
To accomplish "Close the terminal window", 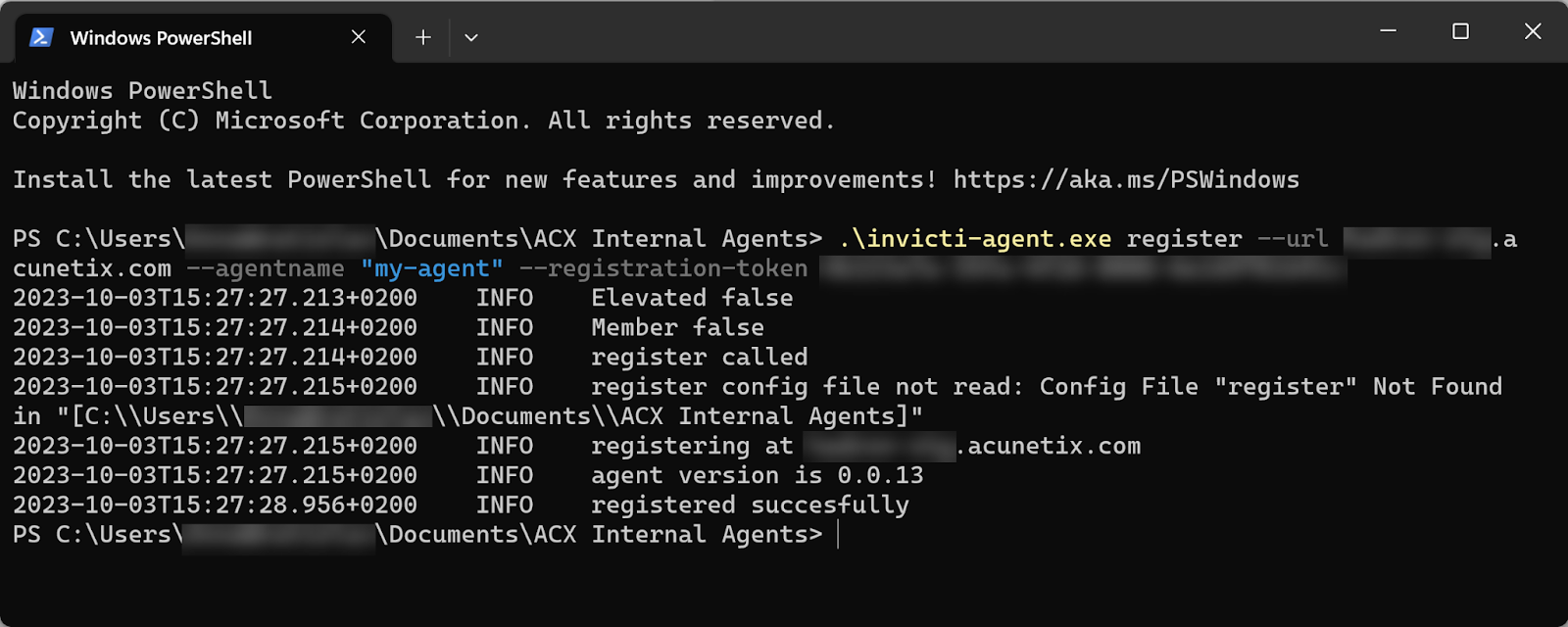I will [1533, 31].
